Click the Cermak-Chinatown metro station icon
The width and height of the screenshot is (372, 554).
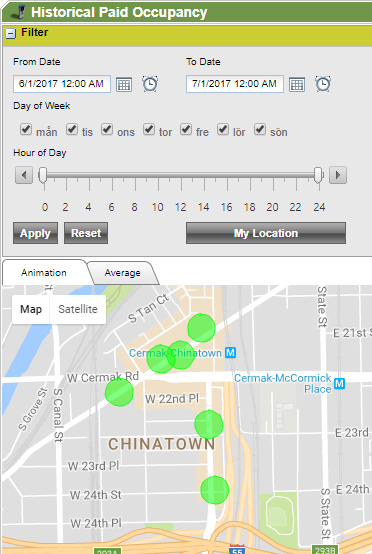click(x=231, y=353)
